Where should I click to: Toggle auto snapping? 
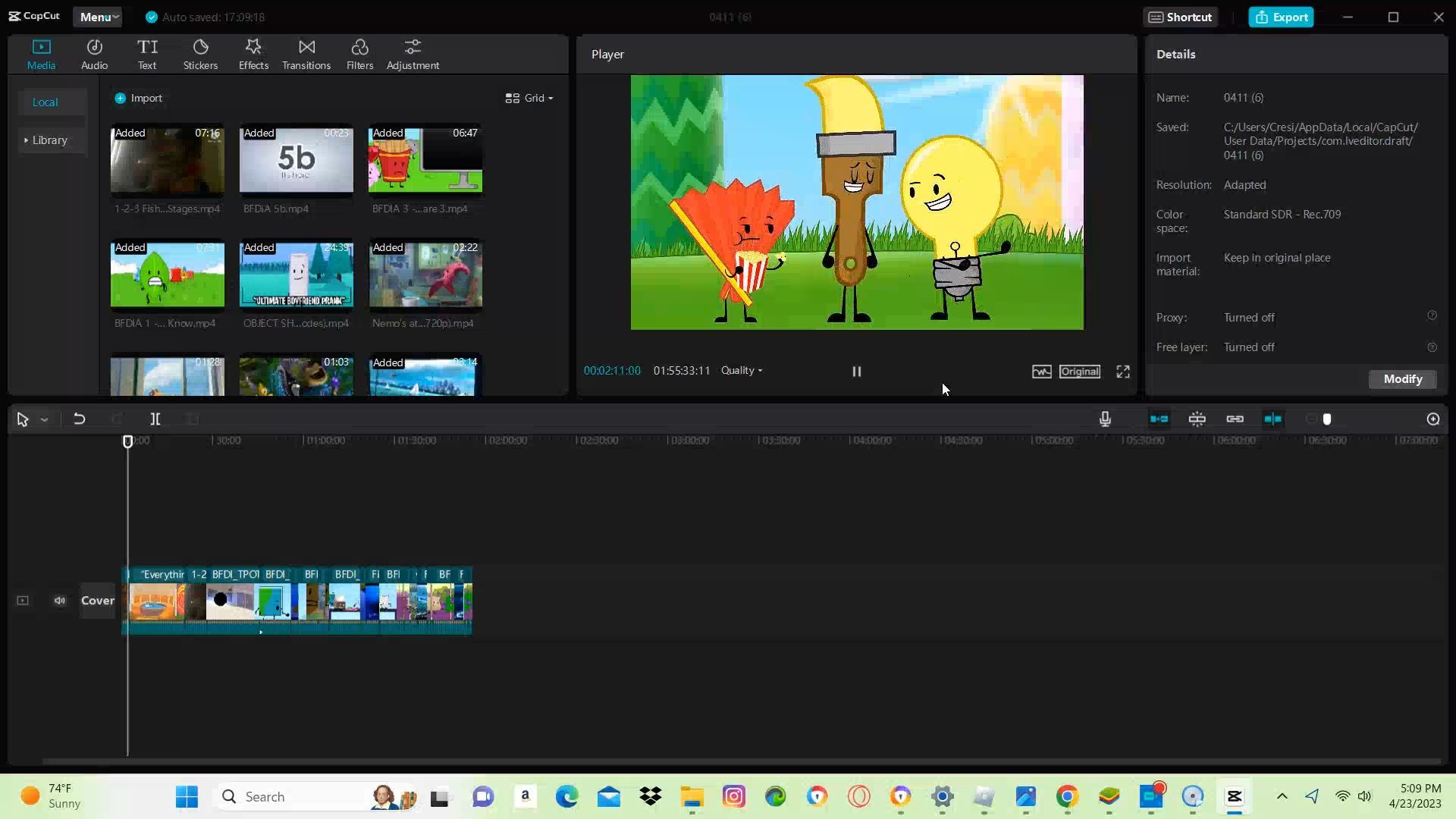(x=1197, y=419)
